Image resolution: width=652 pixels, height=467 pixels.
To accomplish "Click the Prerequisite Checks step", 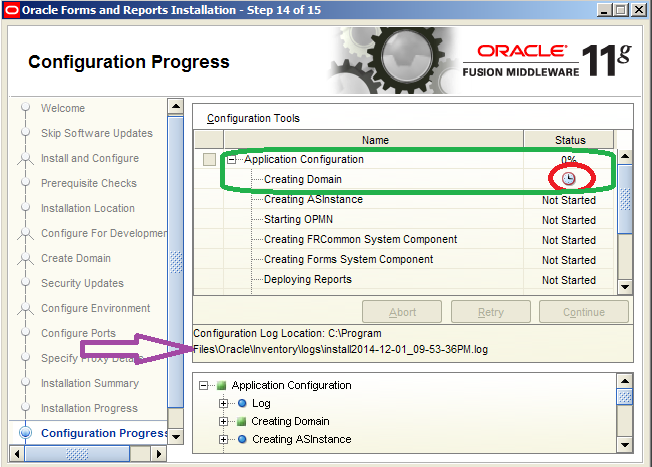I will [x=89, y=183].
